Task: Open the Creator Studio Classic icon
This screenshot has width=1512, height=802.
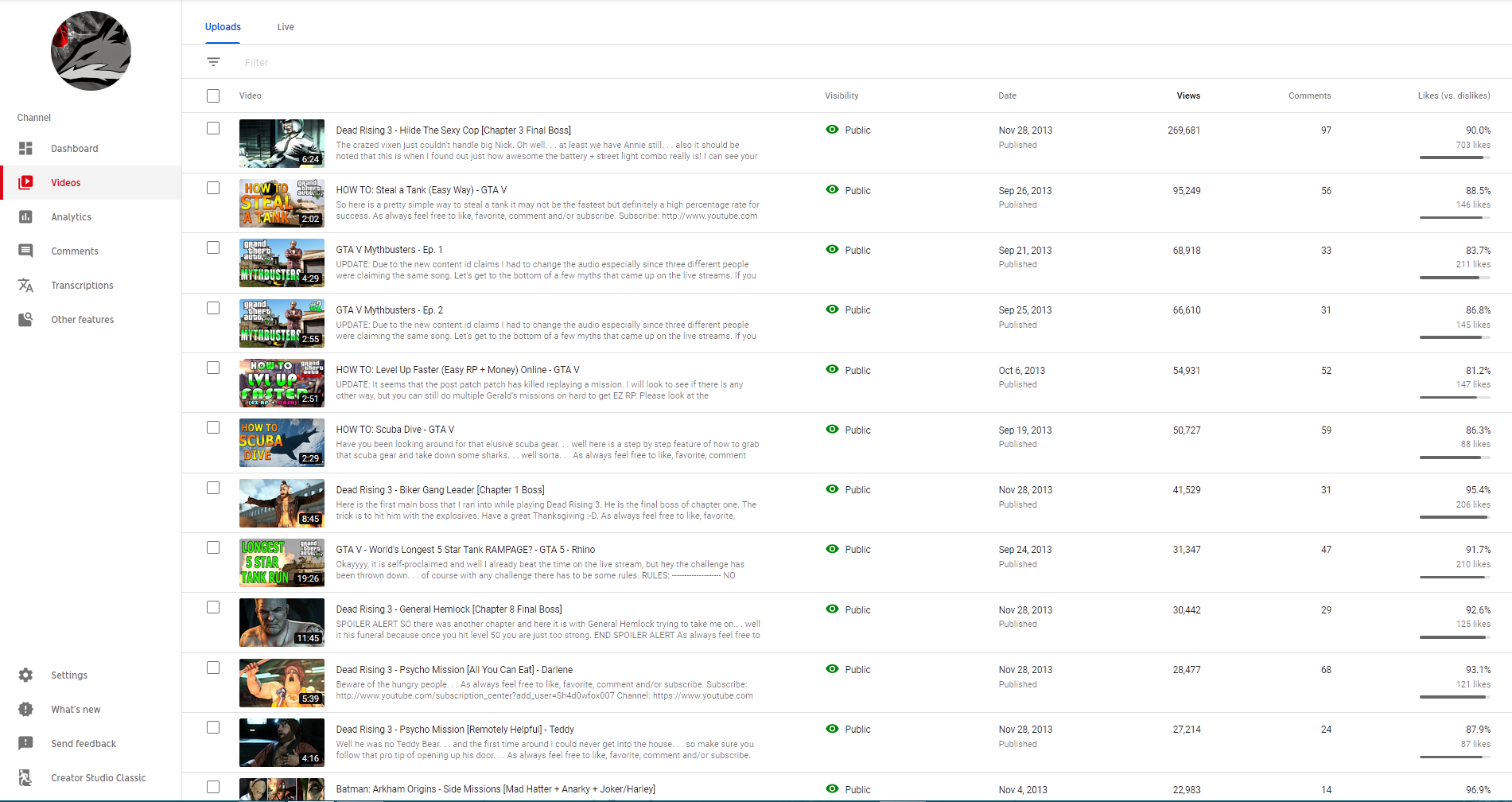Action: [x=25, y=778]
